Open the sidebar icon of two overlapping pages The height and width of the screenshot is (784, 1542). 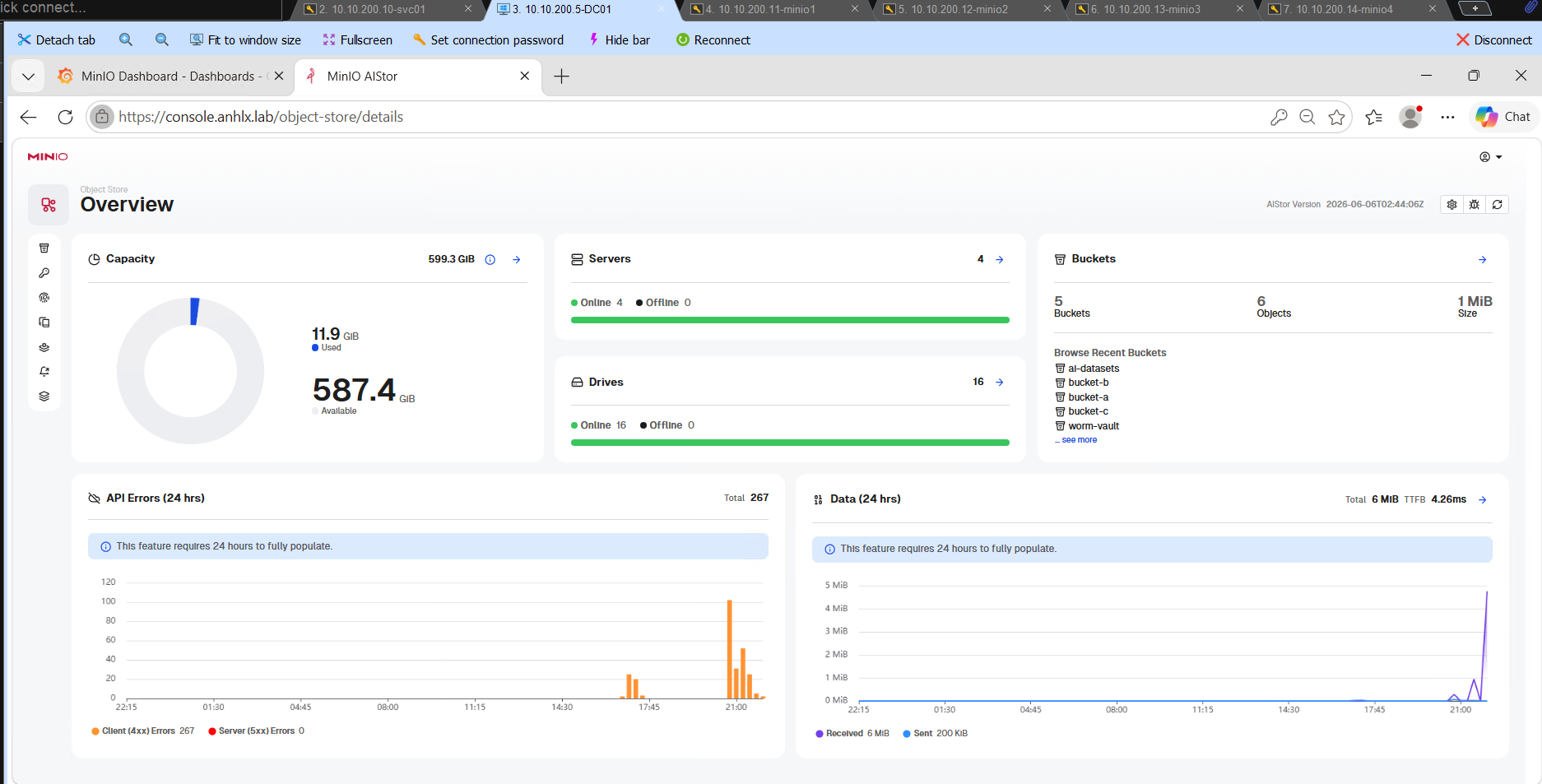(x=44, y=322)
